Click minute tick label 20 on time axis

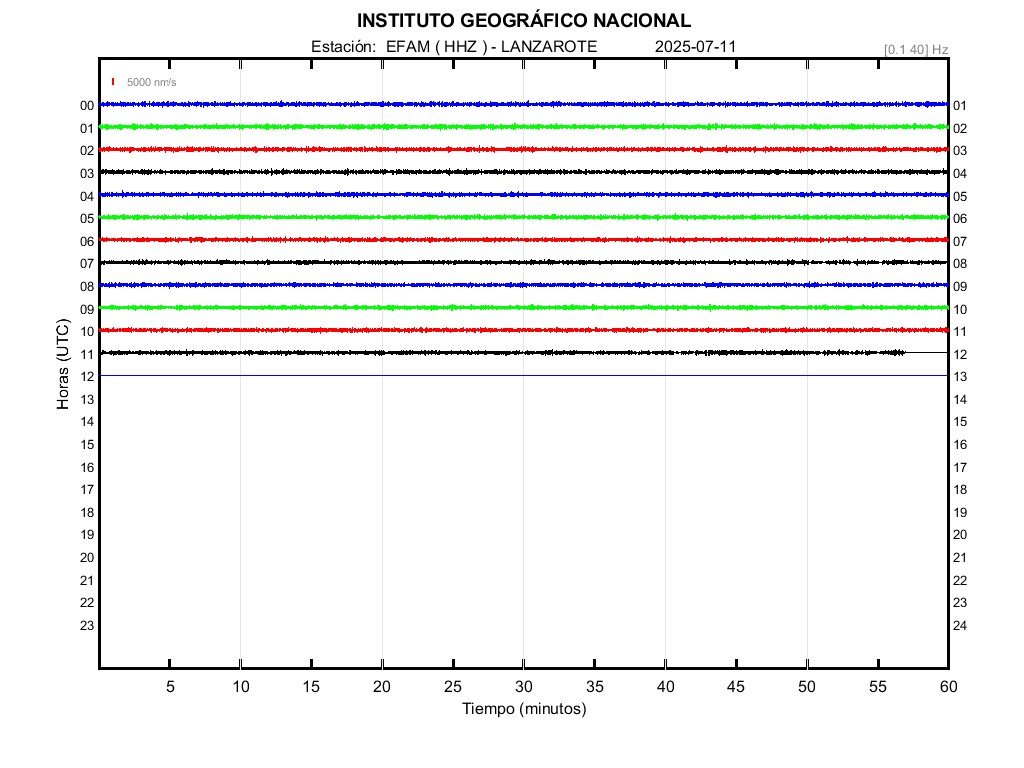click(382, 686)
